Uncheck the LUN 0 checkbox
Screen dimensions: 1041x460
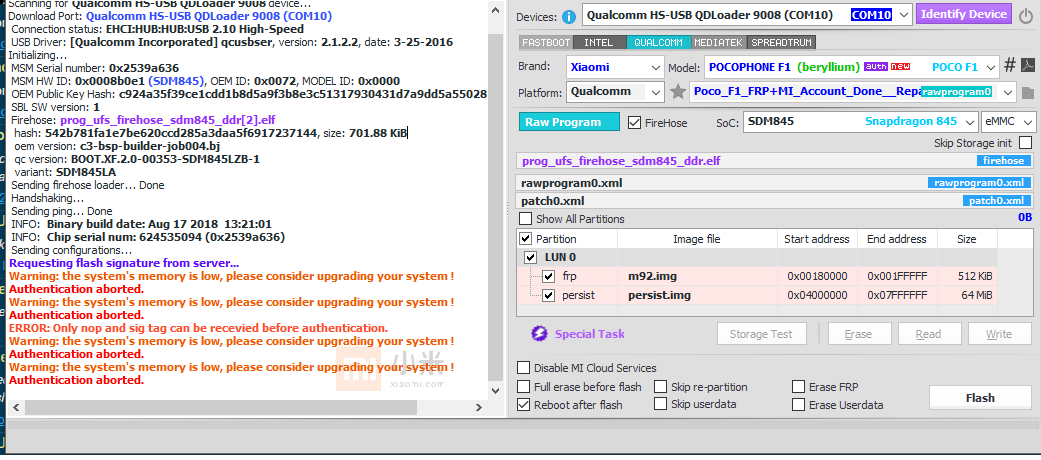531,258
